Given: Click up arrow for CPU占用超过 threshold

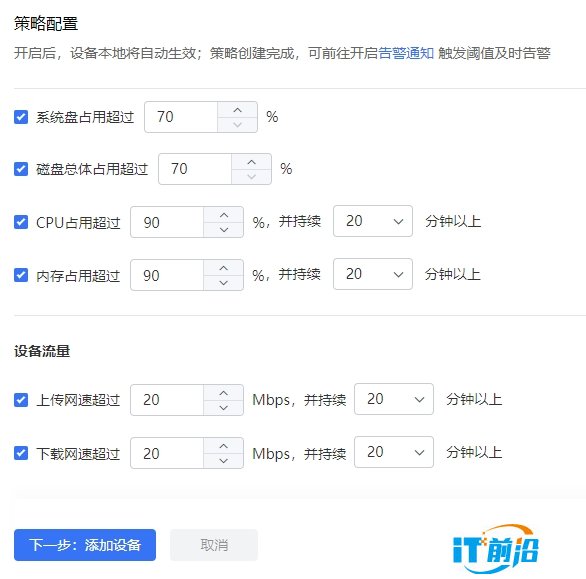Looking at the screenshot, I should (x=223, y=215).
